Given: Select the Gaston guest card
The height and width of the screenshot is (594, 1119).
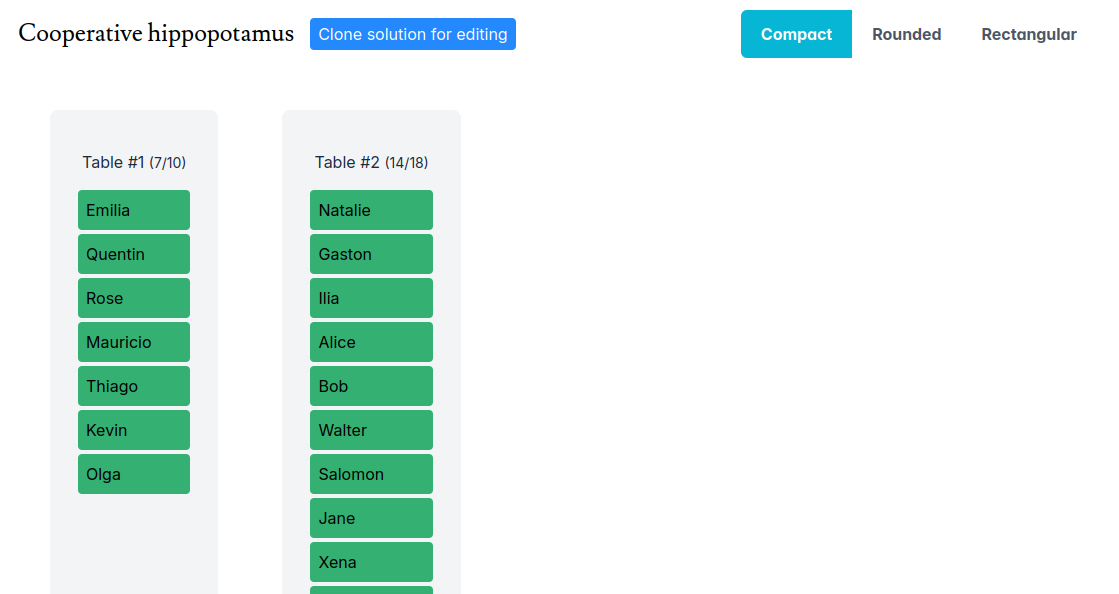Looking at the screenshot, I should (x=371, y=254).
